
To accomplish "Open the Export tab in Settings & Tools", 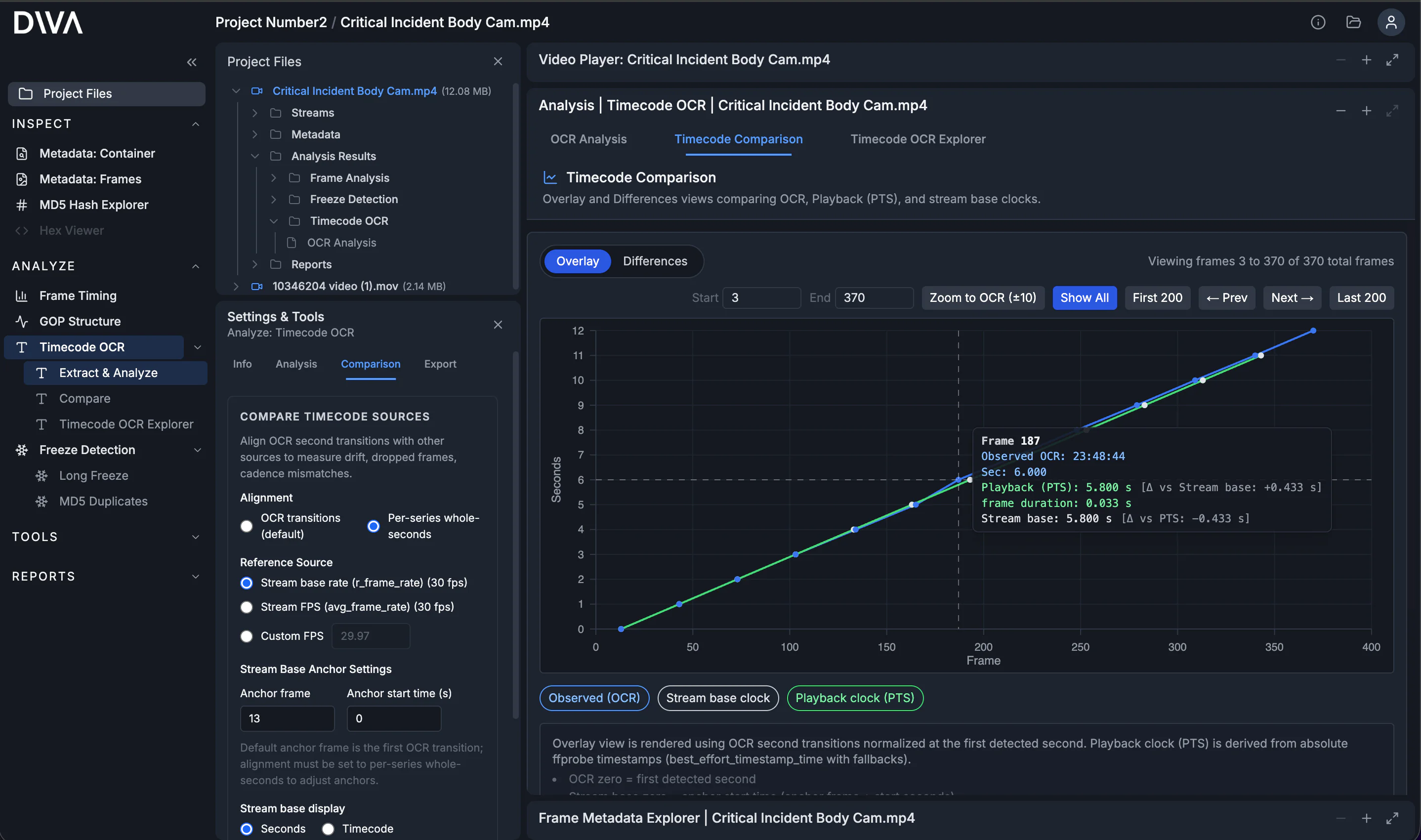I will point(440,364).
